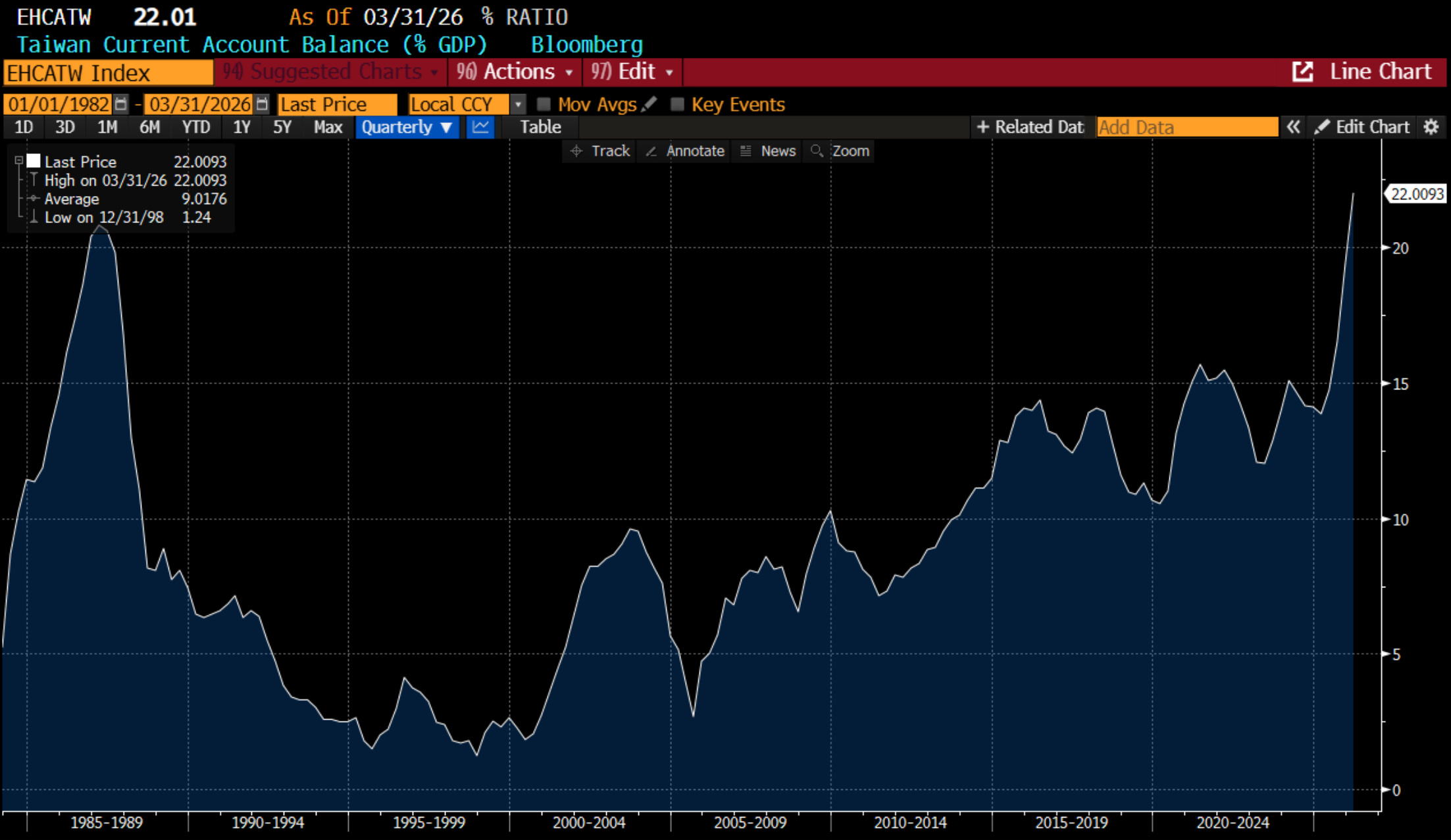Open the end date calendar picker icon
1451x840 pixels.
[x=262, y=104]
